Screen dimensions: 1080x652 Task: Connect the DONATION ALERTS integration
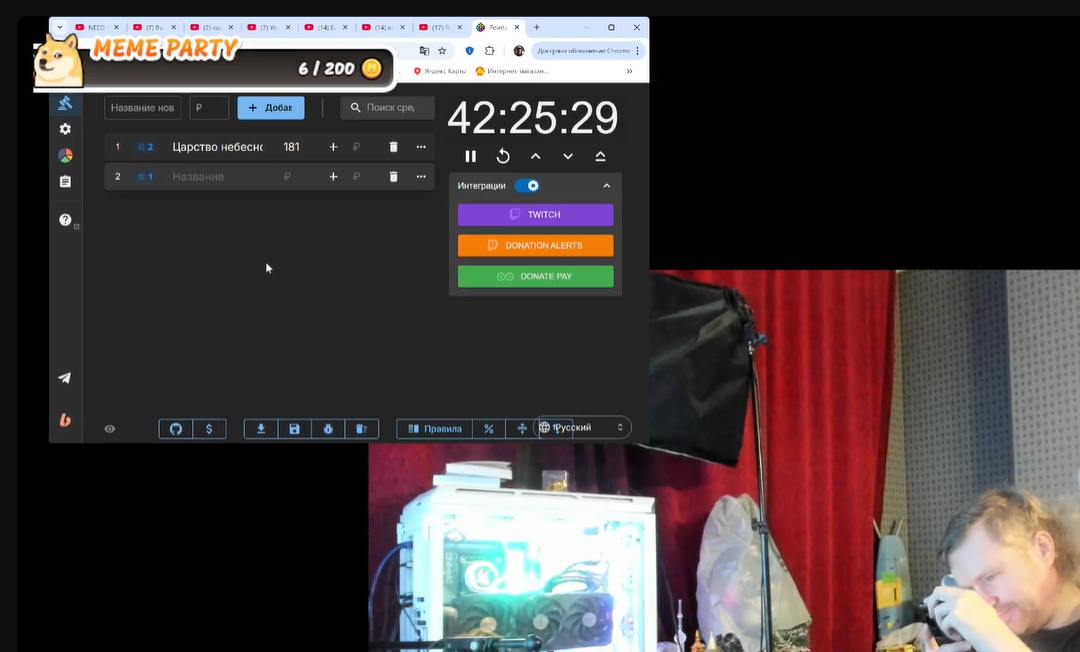point(535,246)
